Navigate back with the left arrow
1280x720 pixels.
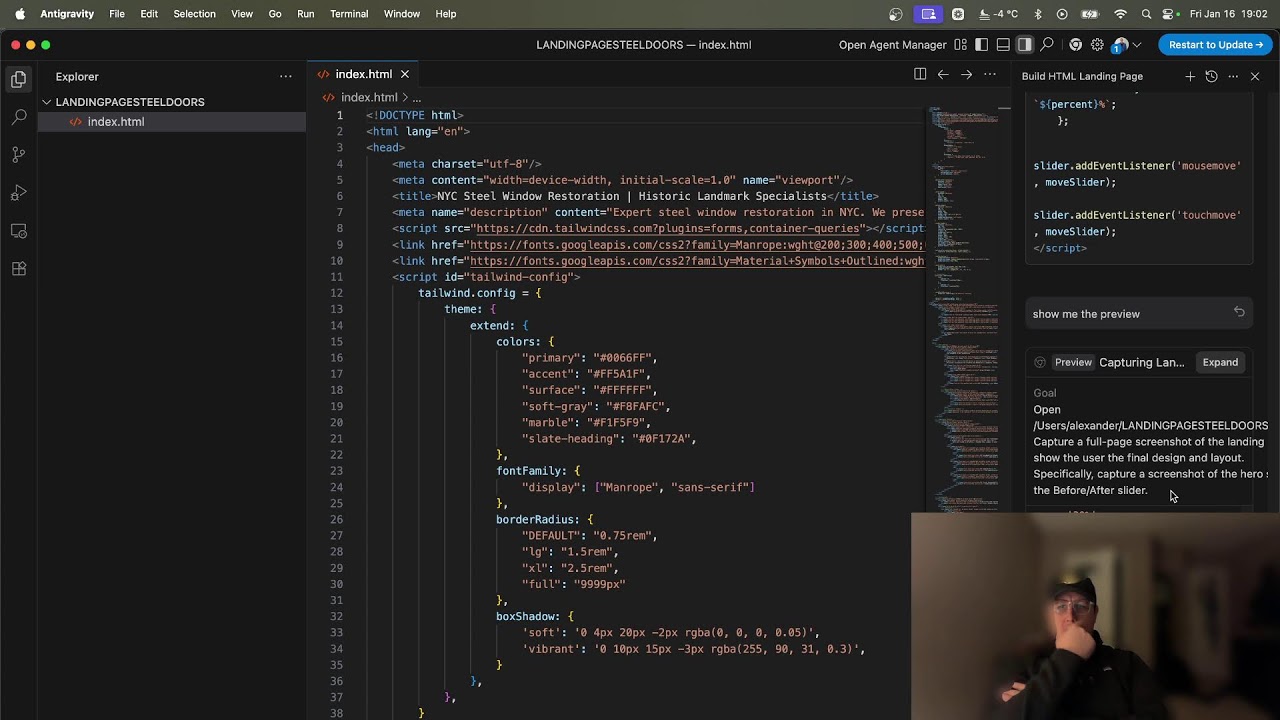[x=943, y=74]
